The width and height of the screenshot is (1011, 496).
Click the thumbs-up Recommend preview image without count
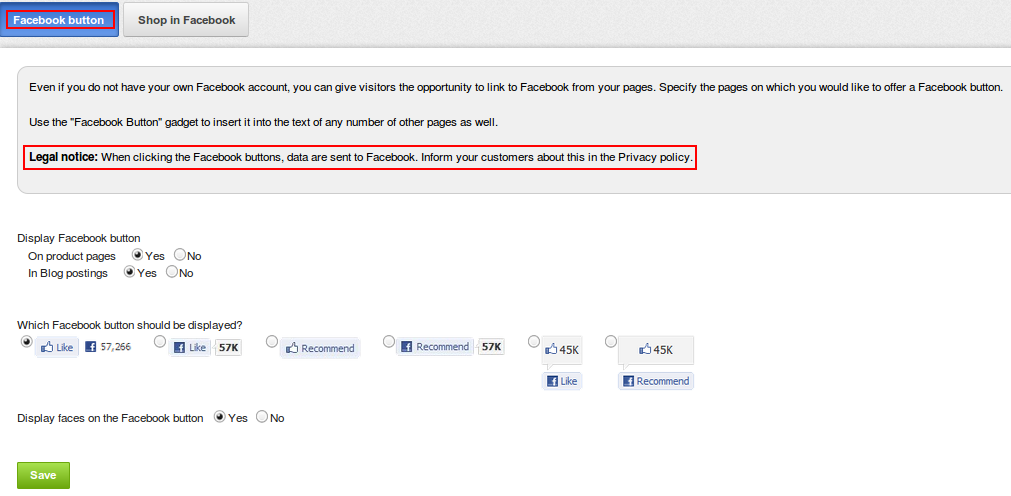pos(320,348)
